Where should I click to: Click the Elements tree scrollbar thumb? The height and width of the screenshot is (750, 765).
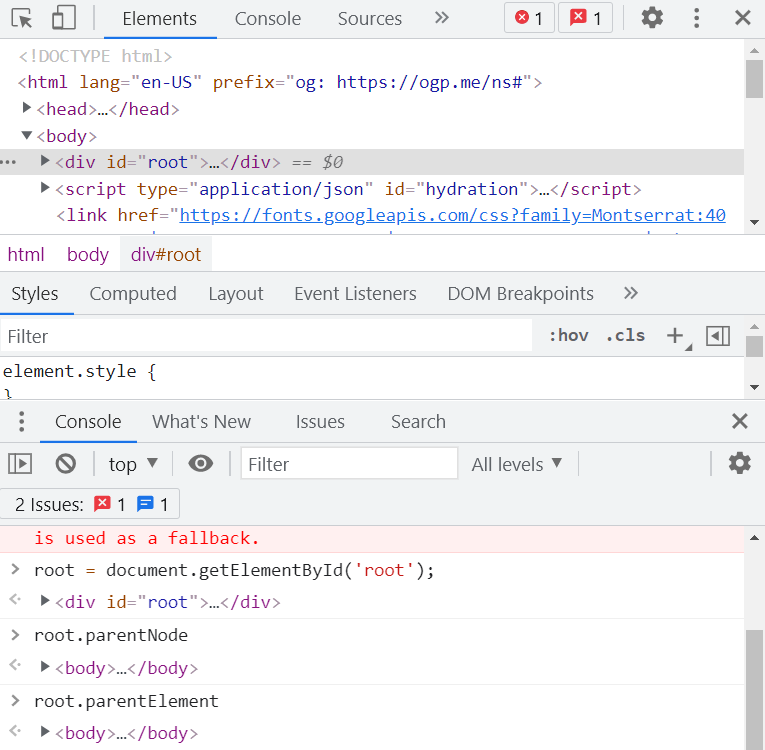tap(754, 79)
